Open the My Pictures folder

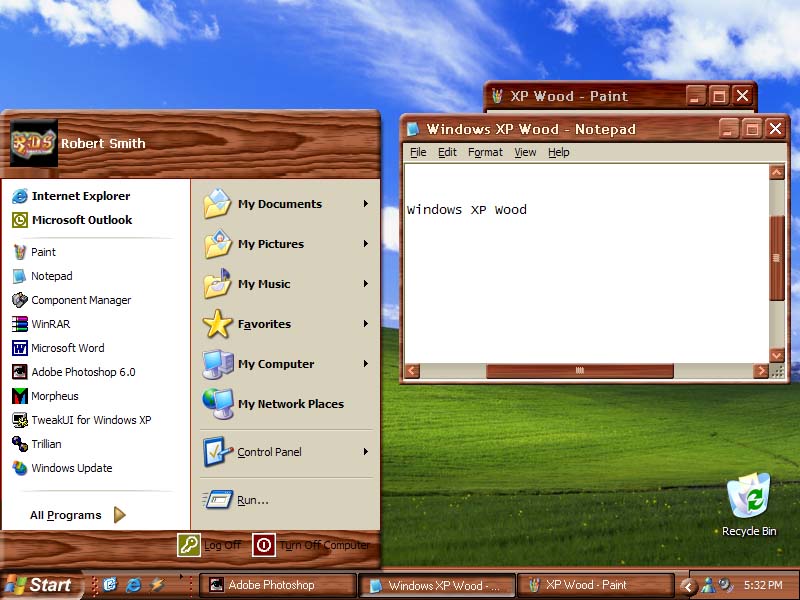[x=286, y=244]
